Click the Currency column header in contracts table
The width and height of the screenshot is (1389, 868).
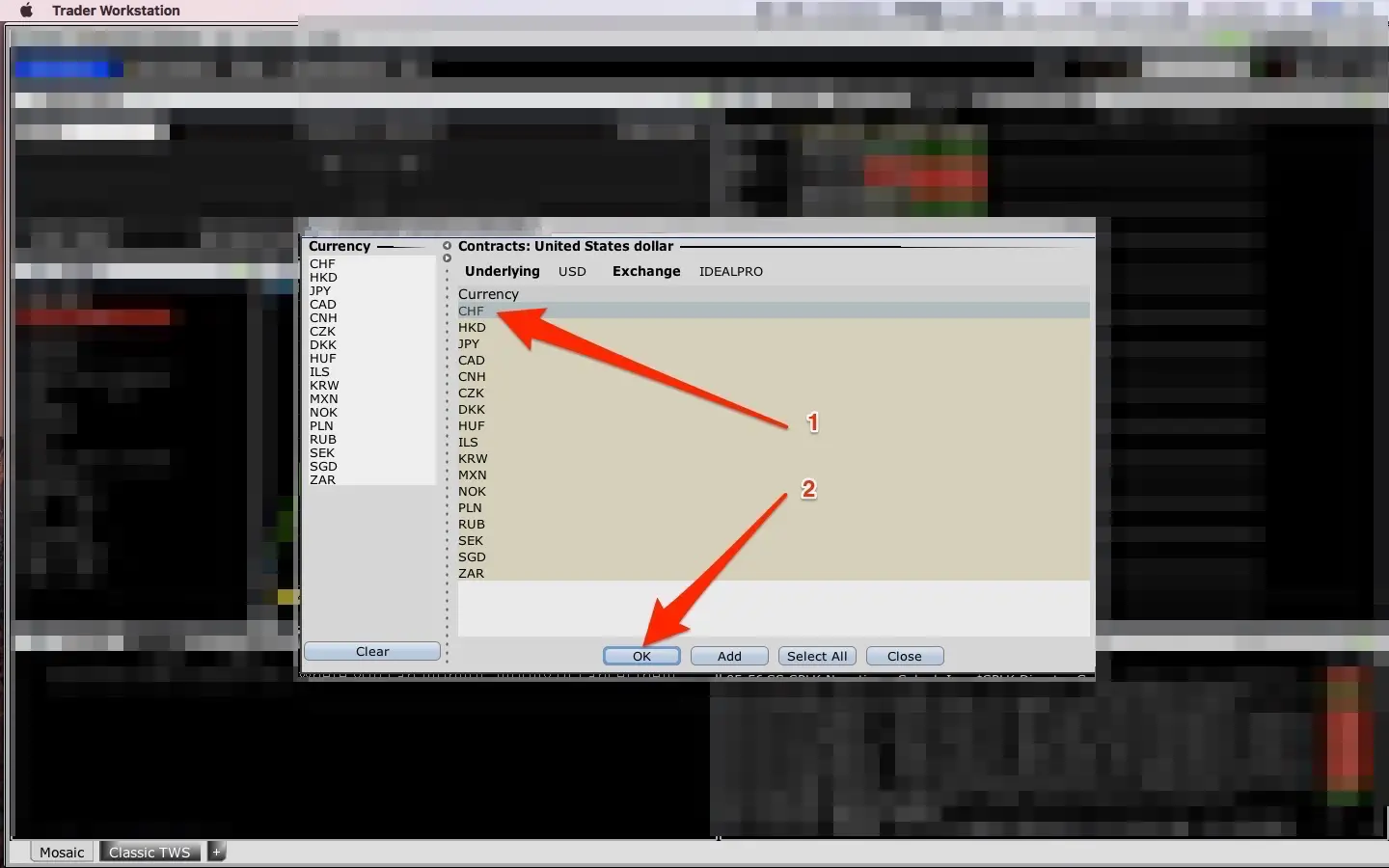(x=488, y=294)
